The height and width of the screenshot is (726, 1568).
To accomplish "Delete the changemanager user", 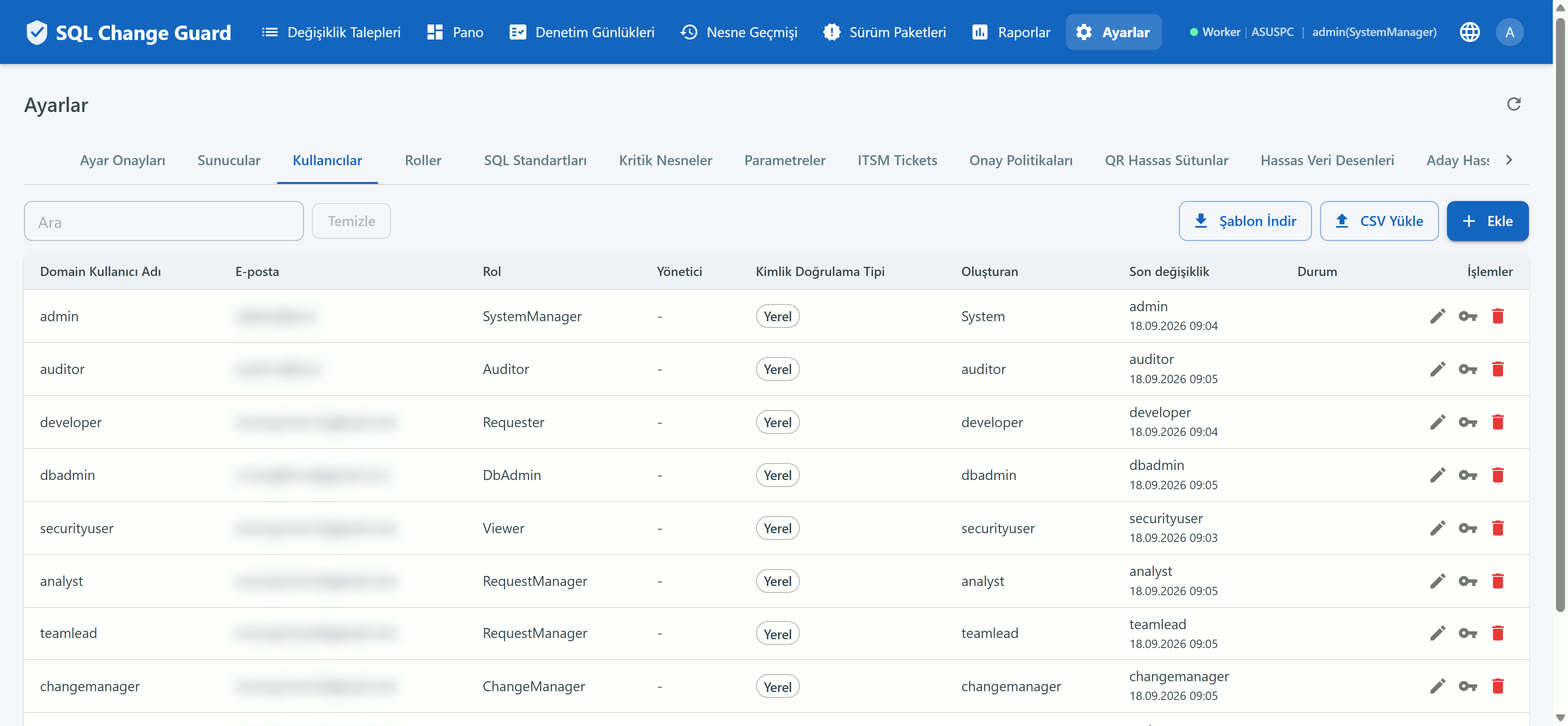I will (1498, 686).
